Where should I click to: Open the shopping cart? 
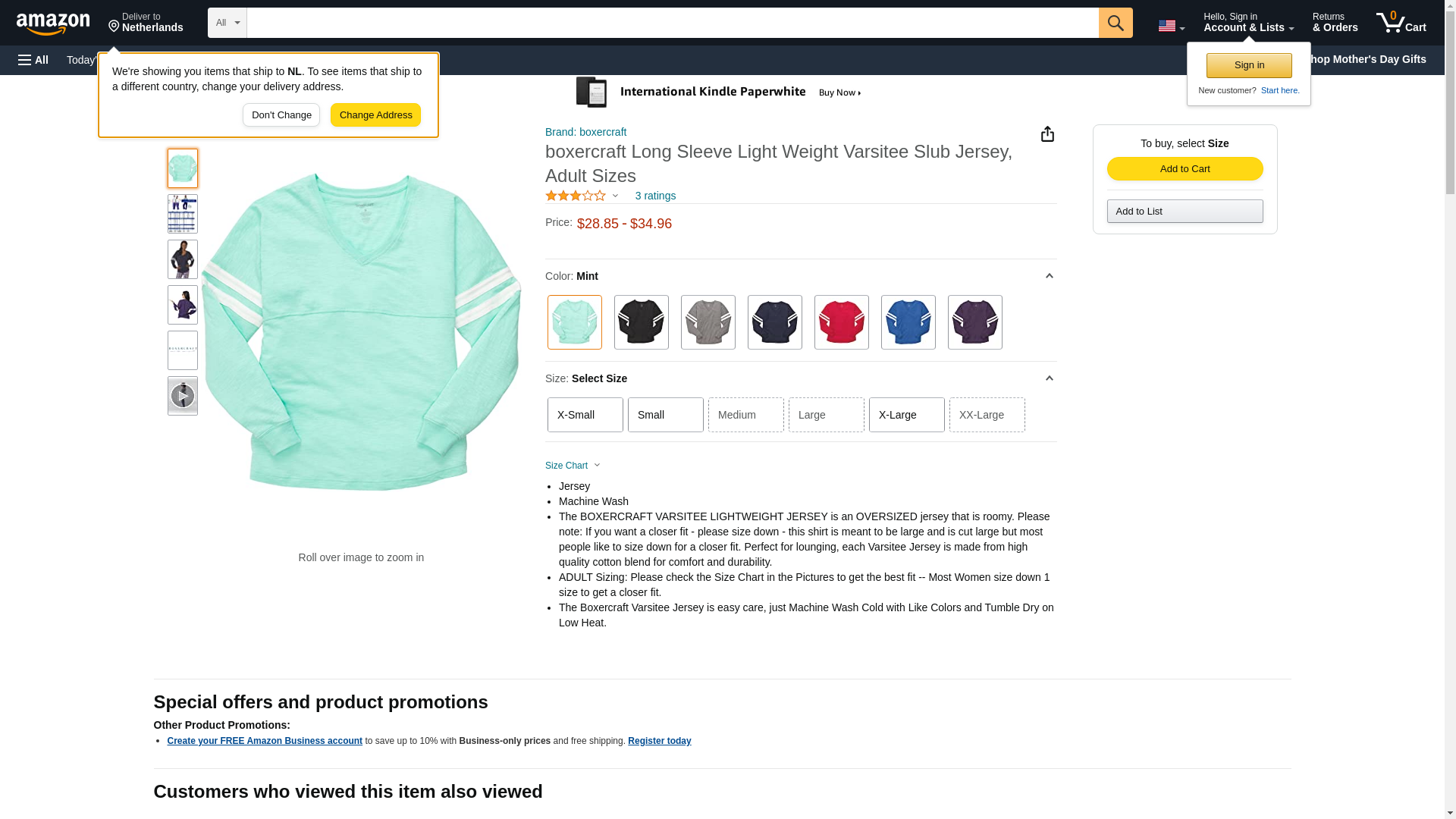(x=1401, y=23)
